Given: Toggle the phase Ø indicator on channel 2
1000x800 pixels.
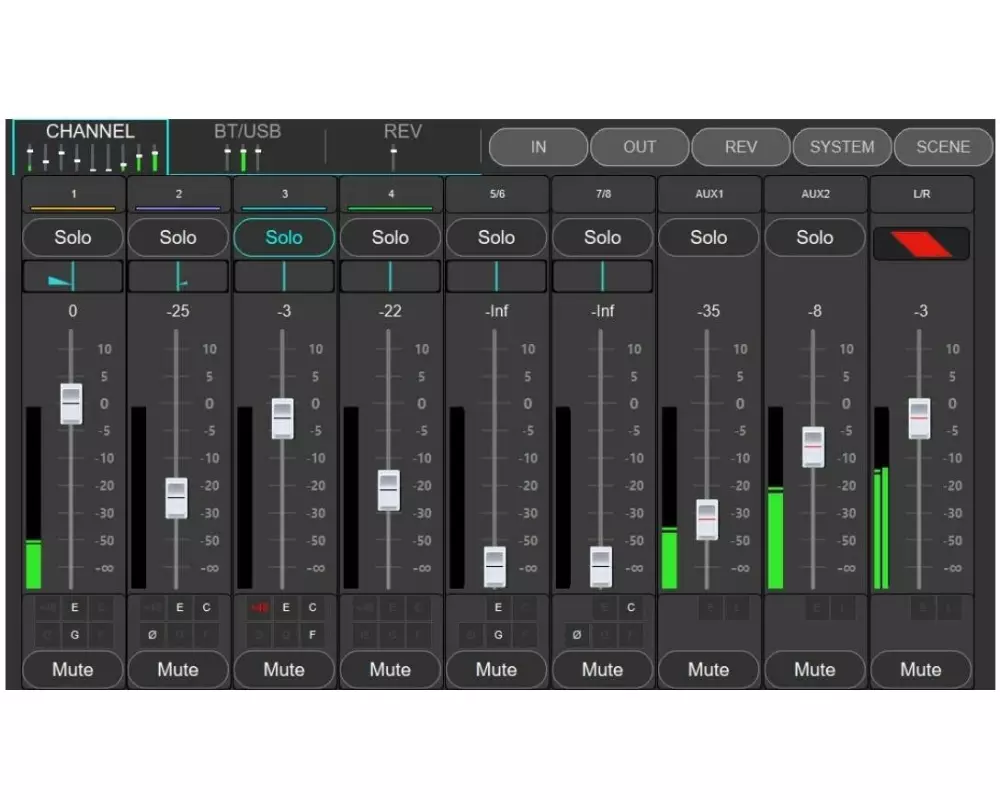Looking at the screenshot, I should [152, 635].
